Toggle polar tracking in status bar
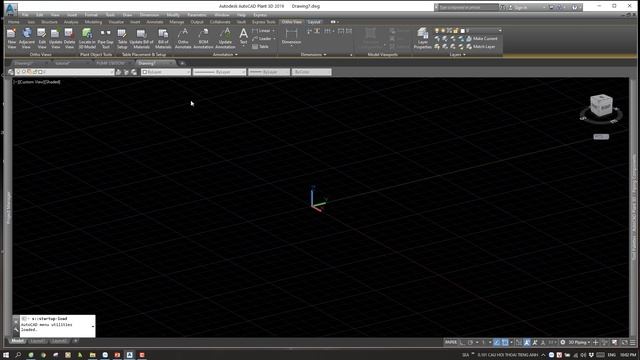The width and height of the screenshot is (640, 360). 471,342
